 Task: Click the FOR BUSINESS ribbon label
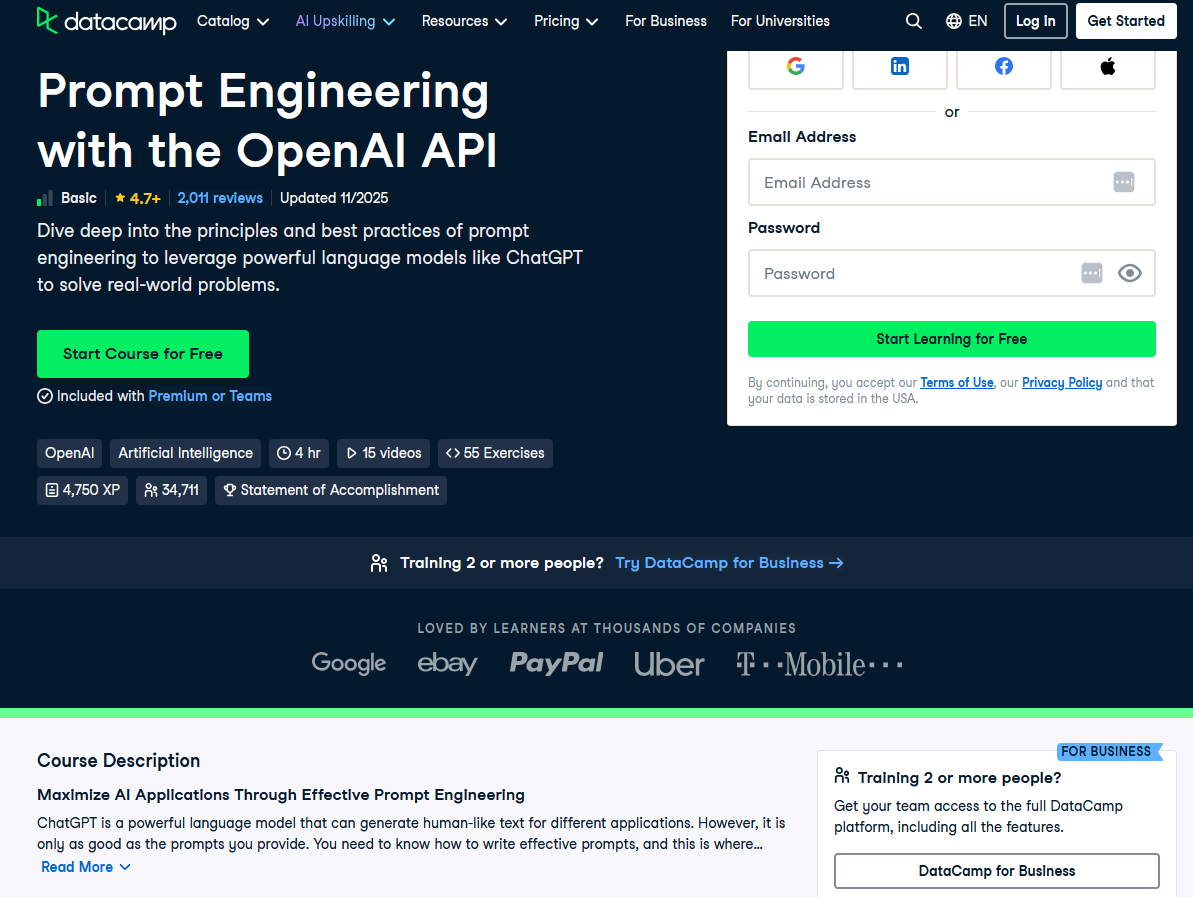pos(1107,752)
